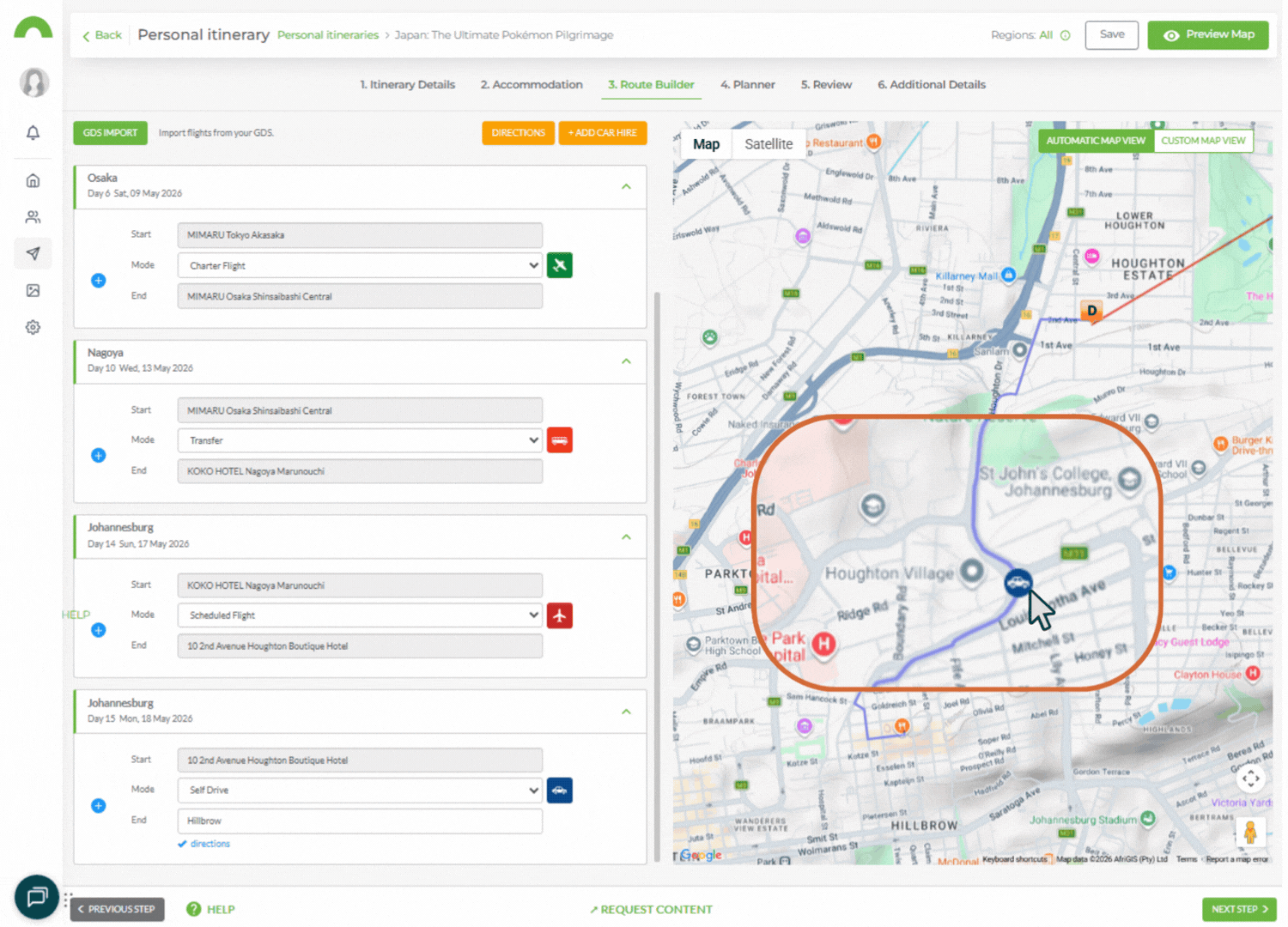Click the blue plus icon in the Osaka card
This screenshot has width=1288, height=927.
pyautogui.click(x=99, y=281)
